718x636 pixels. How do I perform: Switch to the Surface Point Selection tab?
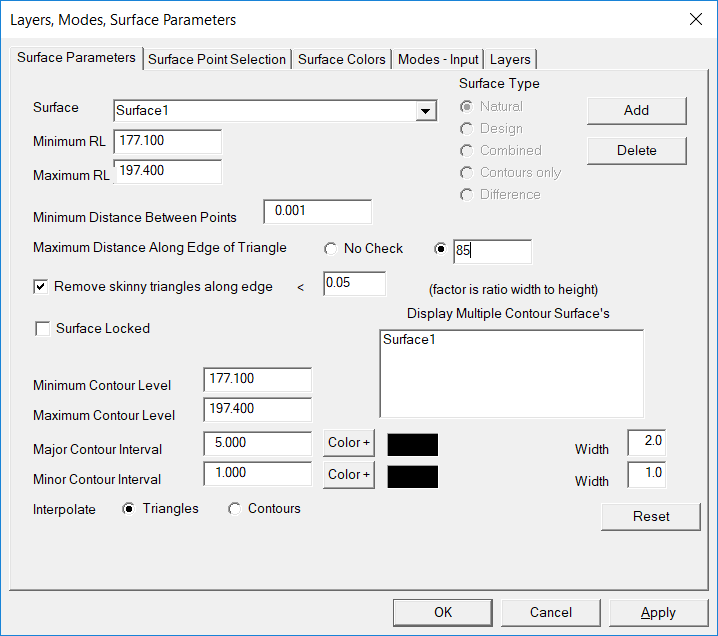point(217,59)
